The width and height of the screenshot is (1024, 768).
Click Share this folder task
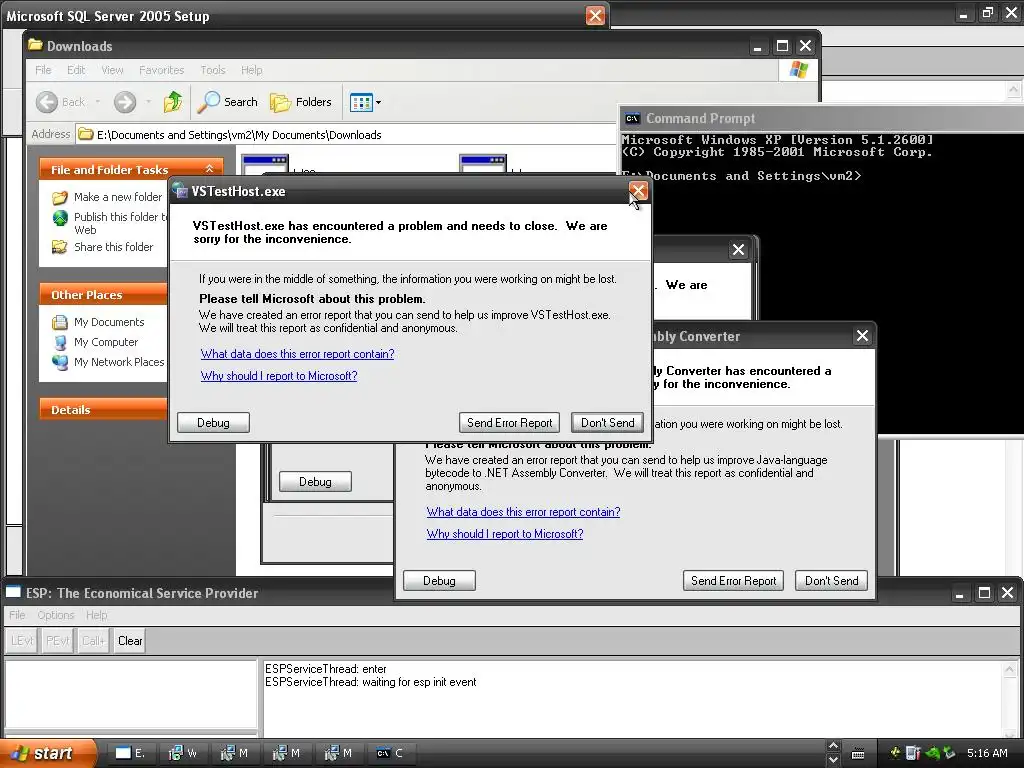click(103, 247)
